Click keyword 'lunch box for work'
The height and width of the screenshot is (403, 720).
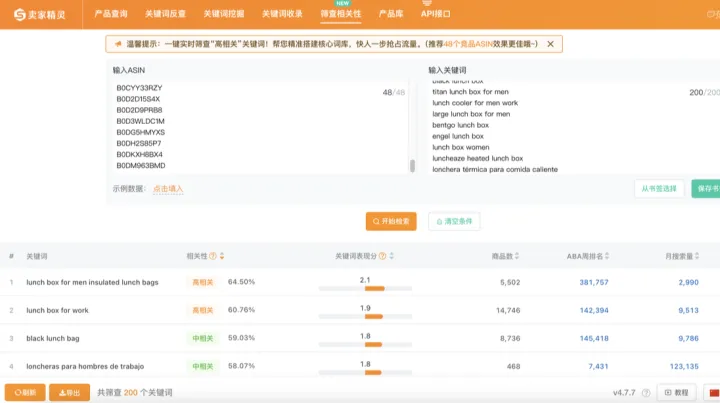click(x=57, y=310)
